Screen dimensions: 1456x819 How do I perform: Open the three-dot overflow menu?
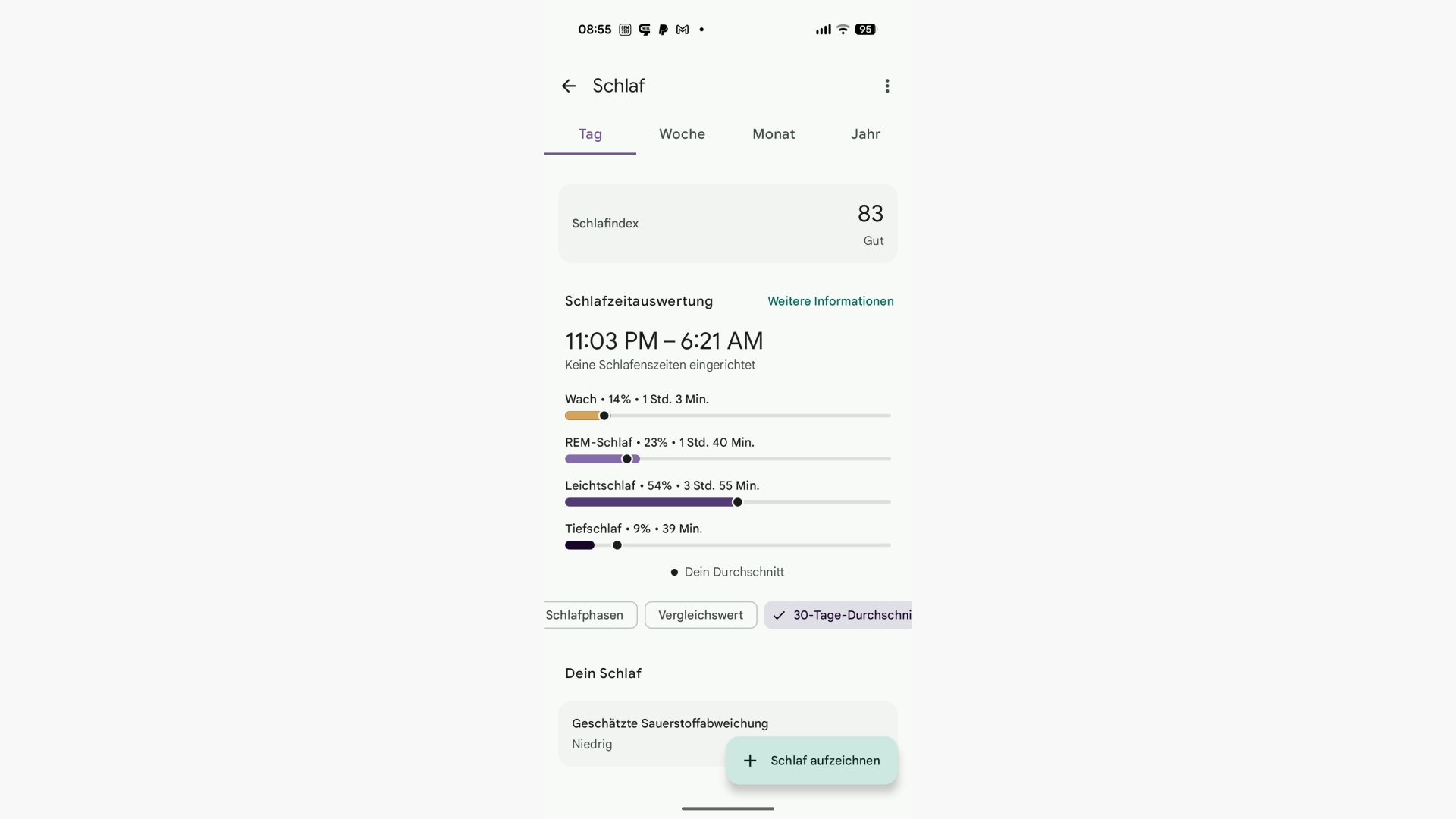[x=886, y=86]
